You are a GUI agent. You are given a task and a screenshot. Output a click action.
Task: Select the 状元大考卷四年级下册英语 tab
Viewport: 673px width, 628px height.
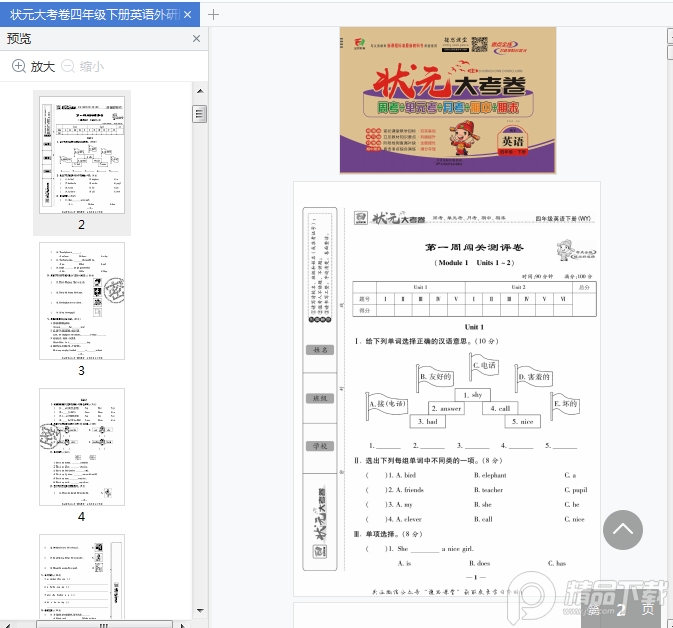[100, 15]
